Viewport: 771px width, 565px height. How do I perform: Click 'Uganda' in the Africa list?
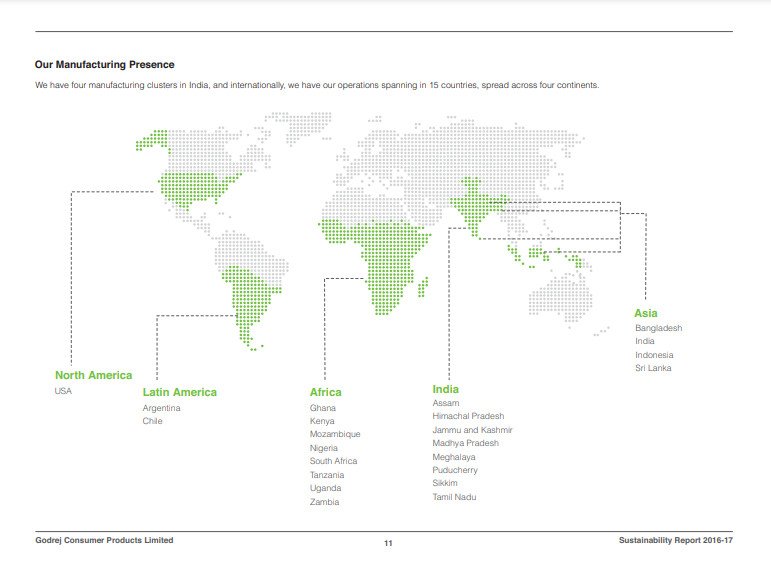[x=326, y=488]
